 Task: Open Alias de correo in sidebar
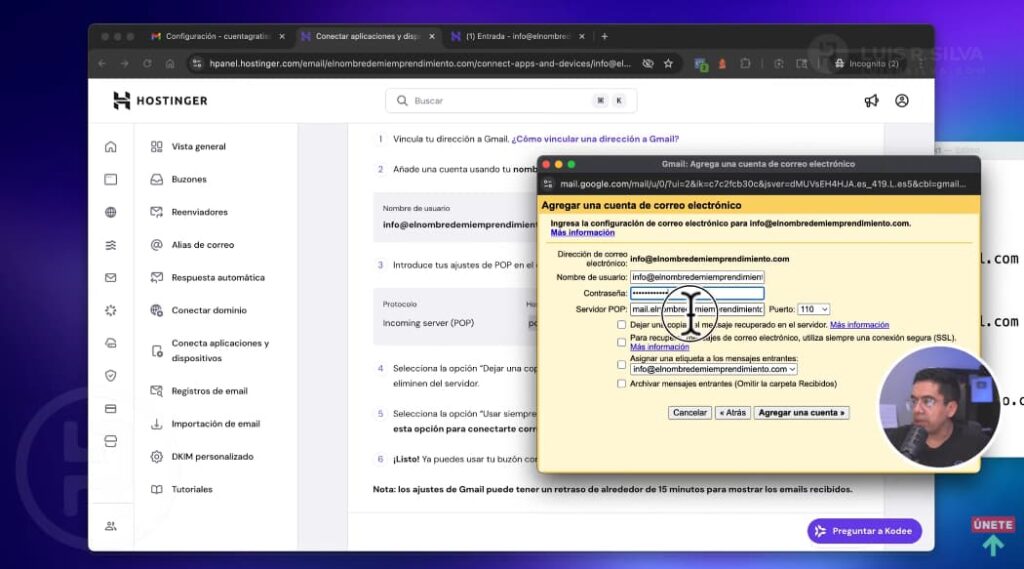coord(202,245)
